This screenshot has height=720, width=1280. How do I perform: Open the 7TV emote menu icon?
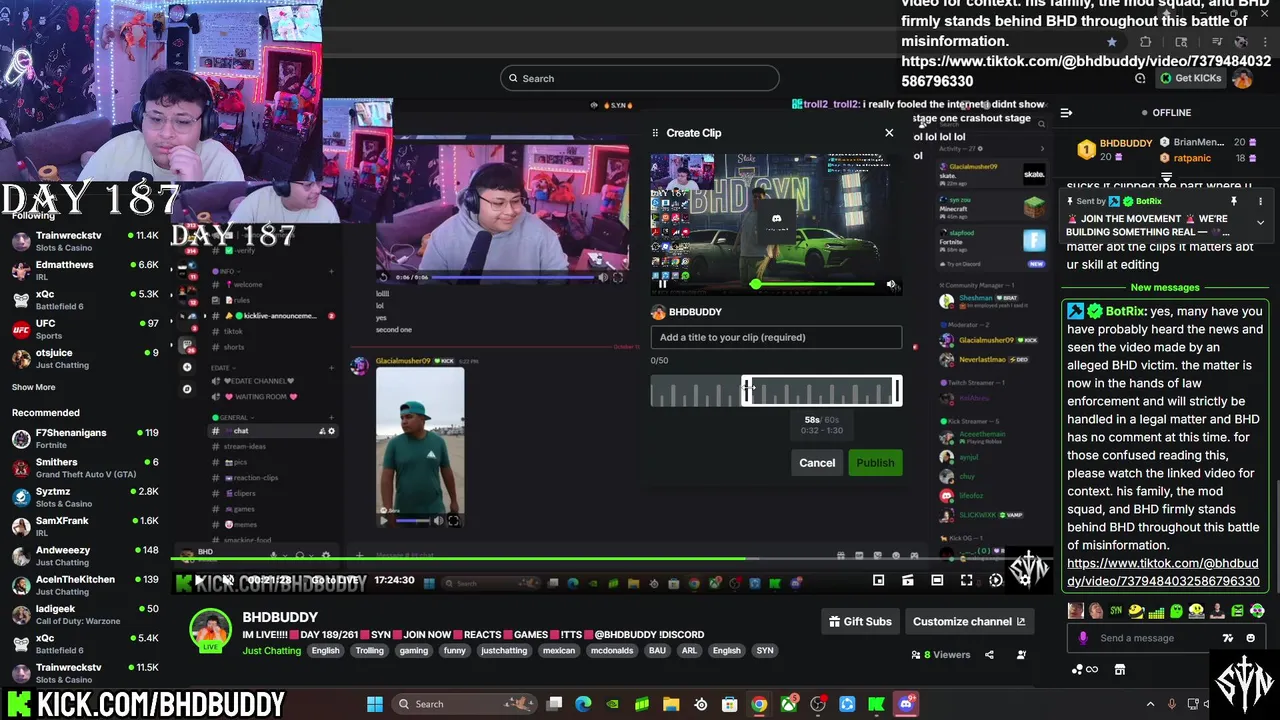pos(1228,638)
